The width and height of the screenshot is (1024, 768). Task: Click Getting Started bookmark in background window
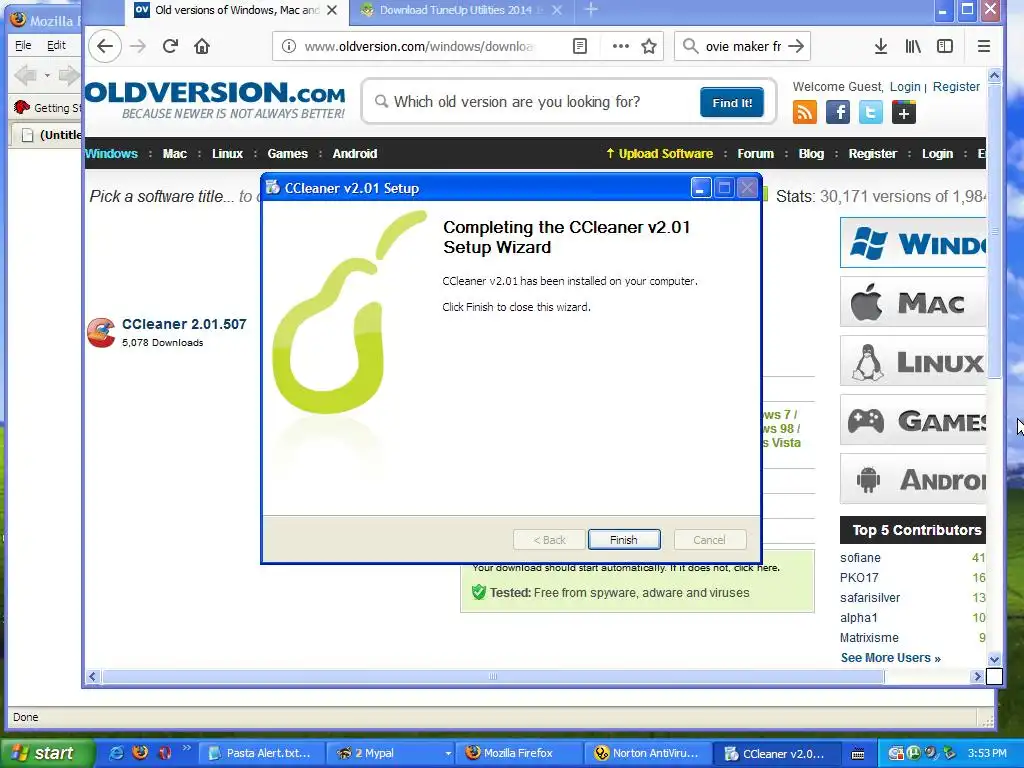[x=48, y=108]
